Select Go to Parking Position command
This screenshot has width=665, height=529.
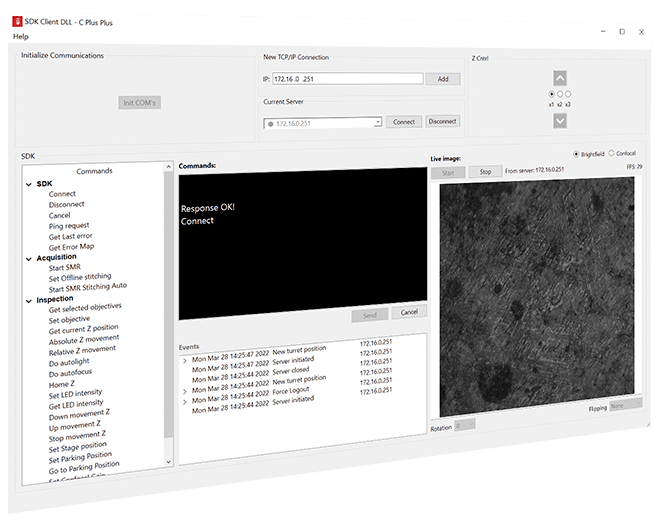click(x=84, y=467)
